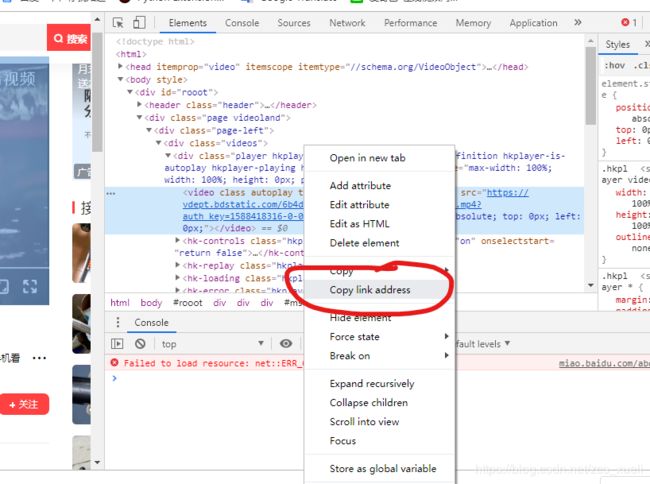Choose Edit as HTML
The image size is (650, 484).
click(x=359, y=224)
